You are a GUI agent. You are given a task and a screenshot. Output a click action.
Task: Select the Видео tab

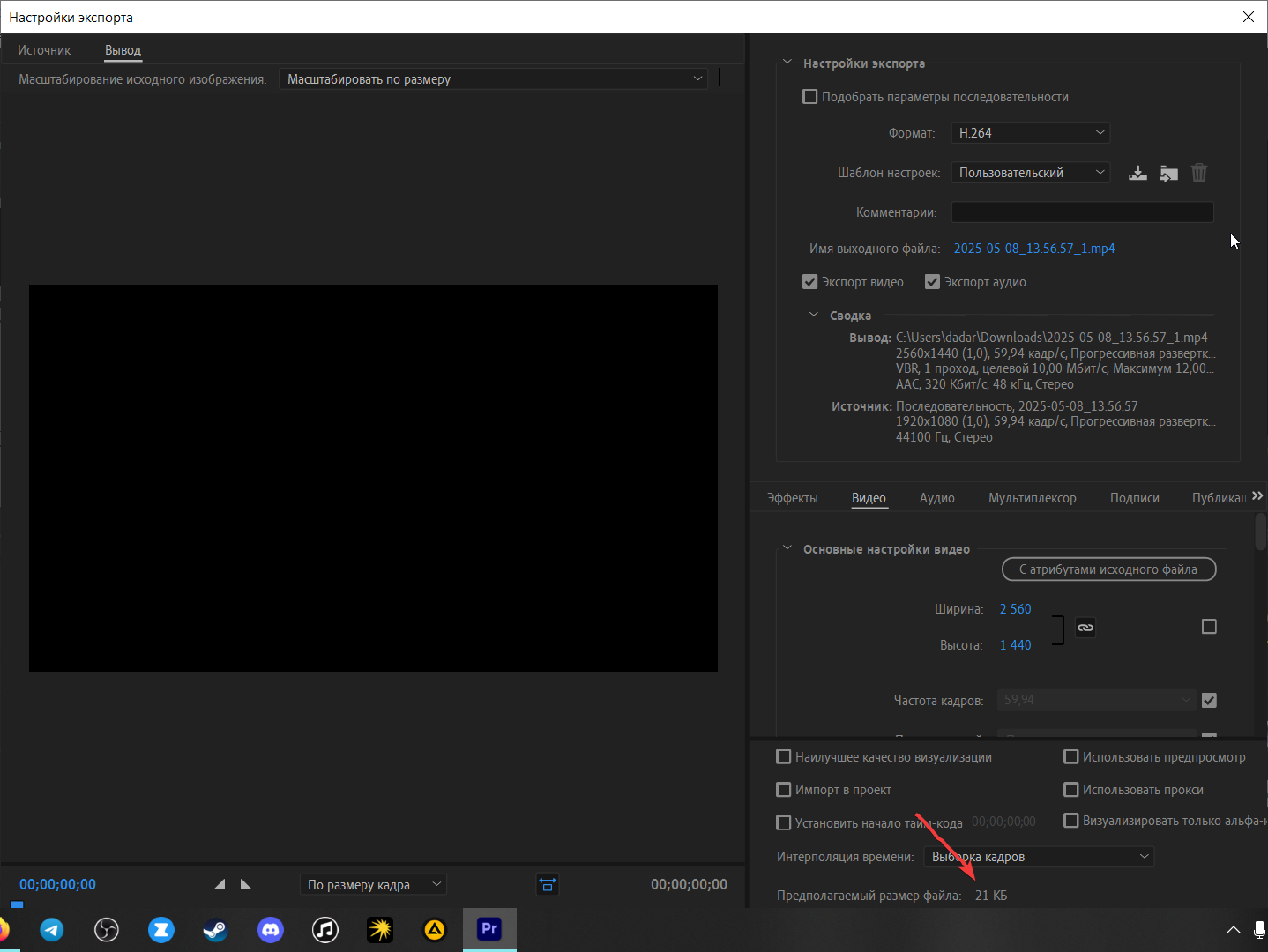[869, 498]
